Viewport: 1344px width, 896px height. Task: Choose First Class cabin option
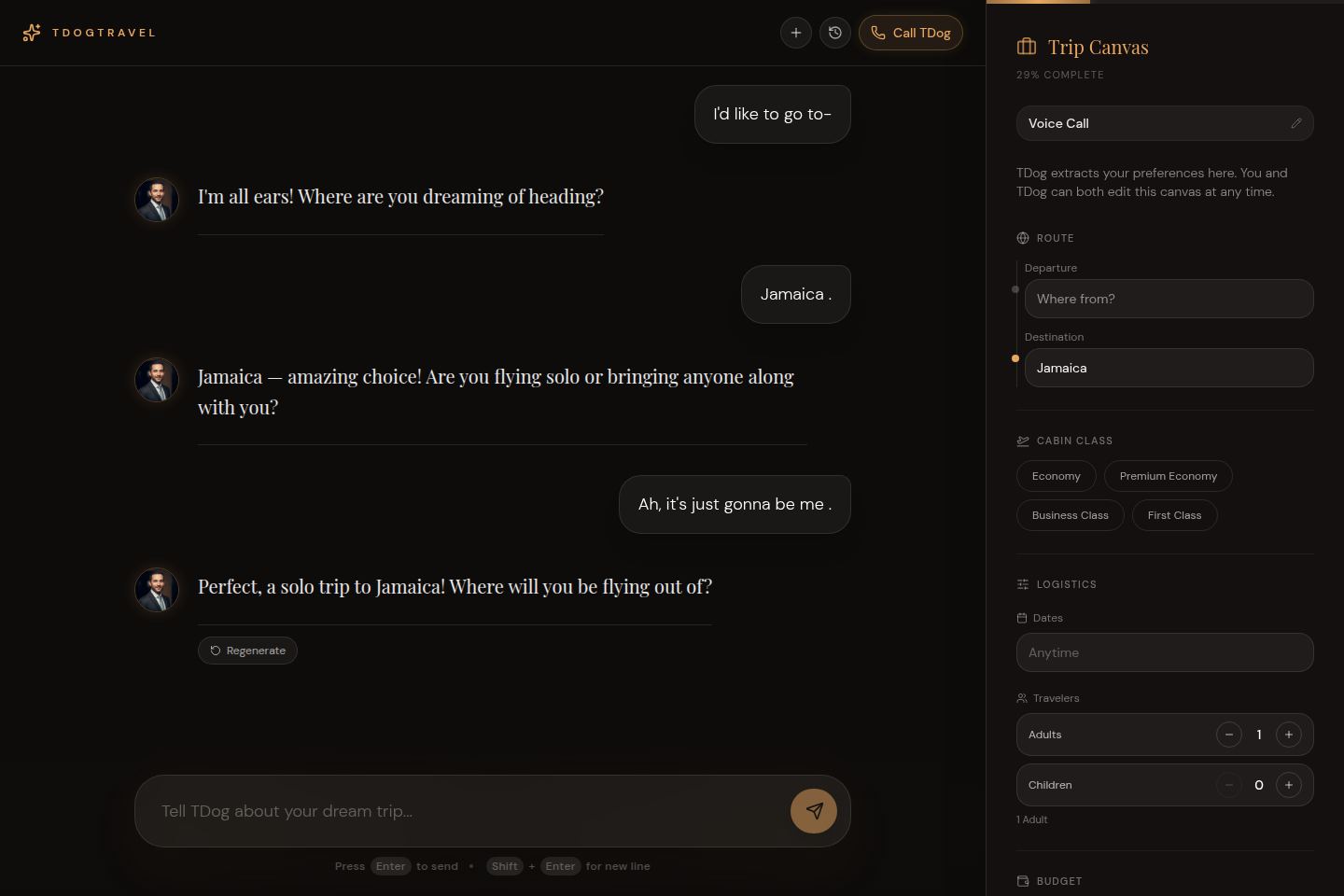[x=1175, y=515]
